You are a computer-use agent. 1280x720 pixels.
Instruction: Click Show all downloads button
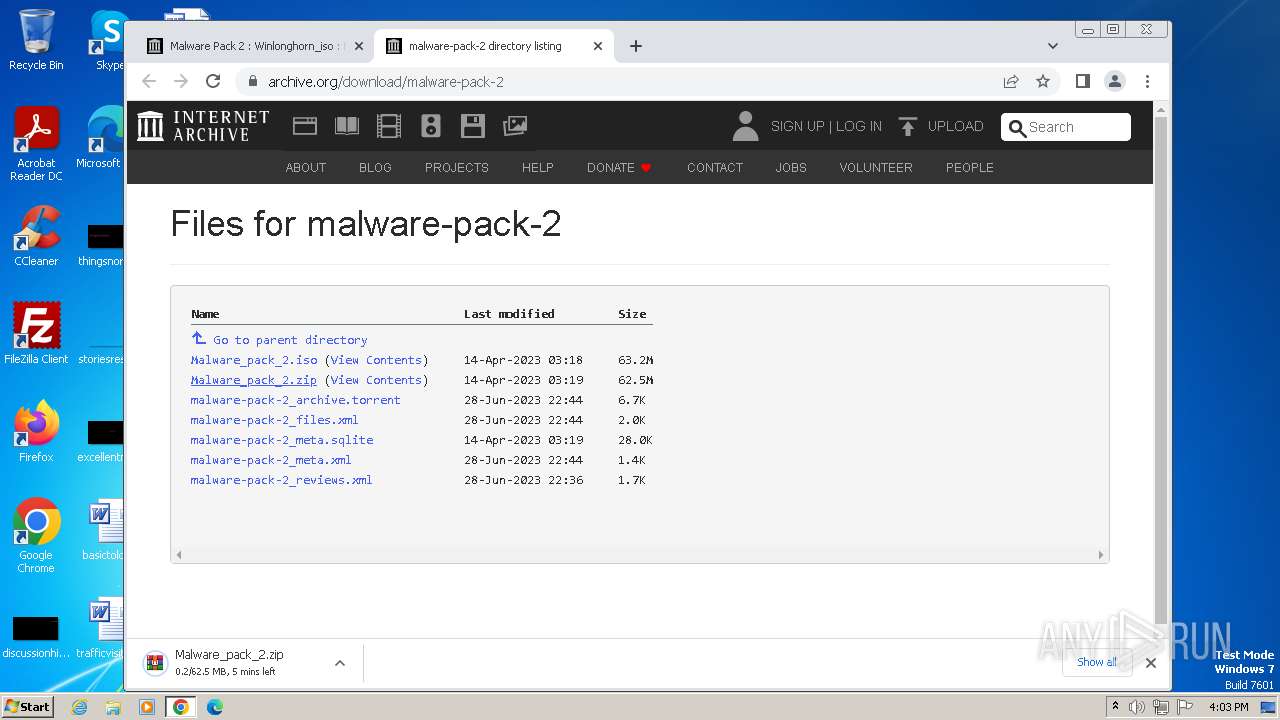click(x=1097, y=662)
